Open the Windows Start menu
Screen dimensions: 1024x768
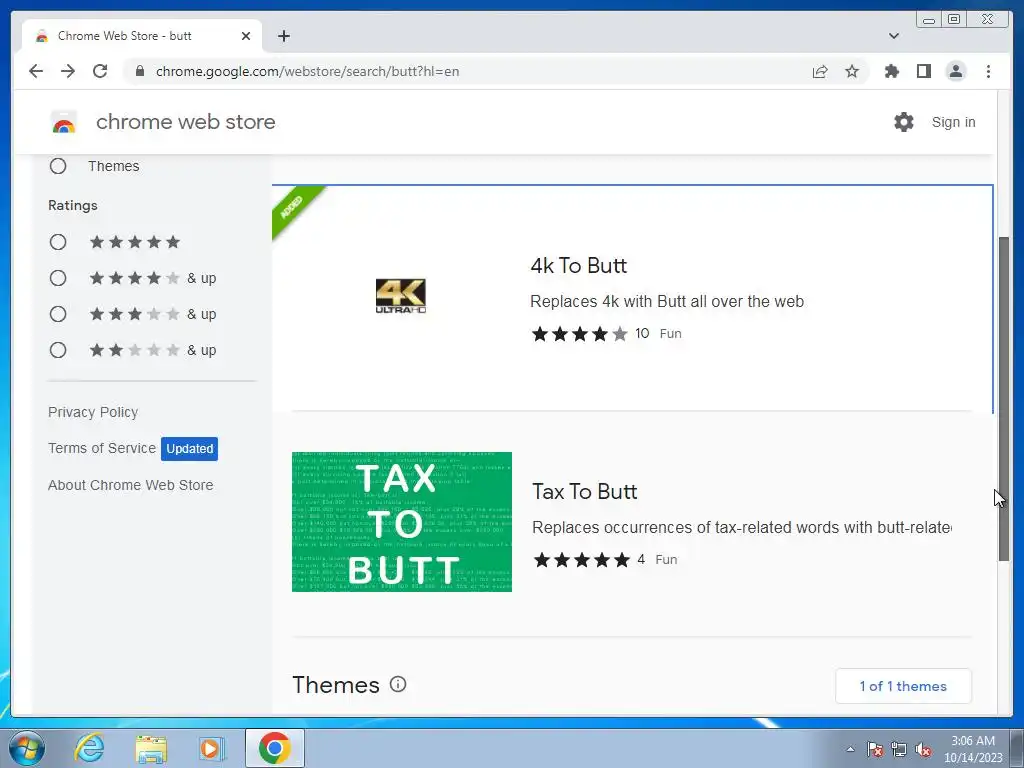tap(26, 748)
